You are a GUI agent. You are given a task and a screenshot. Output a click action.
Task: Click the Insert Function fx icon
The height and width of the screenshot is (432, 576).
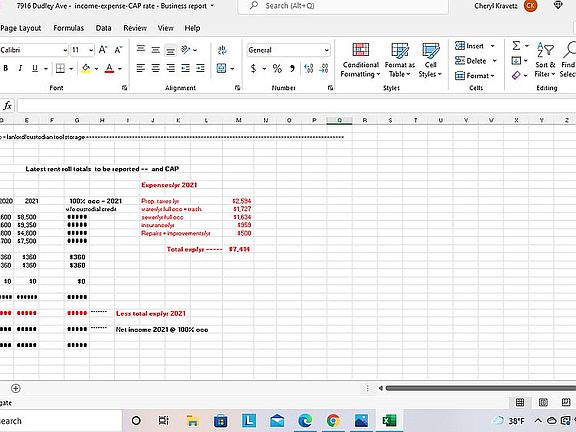(7, 106)
